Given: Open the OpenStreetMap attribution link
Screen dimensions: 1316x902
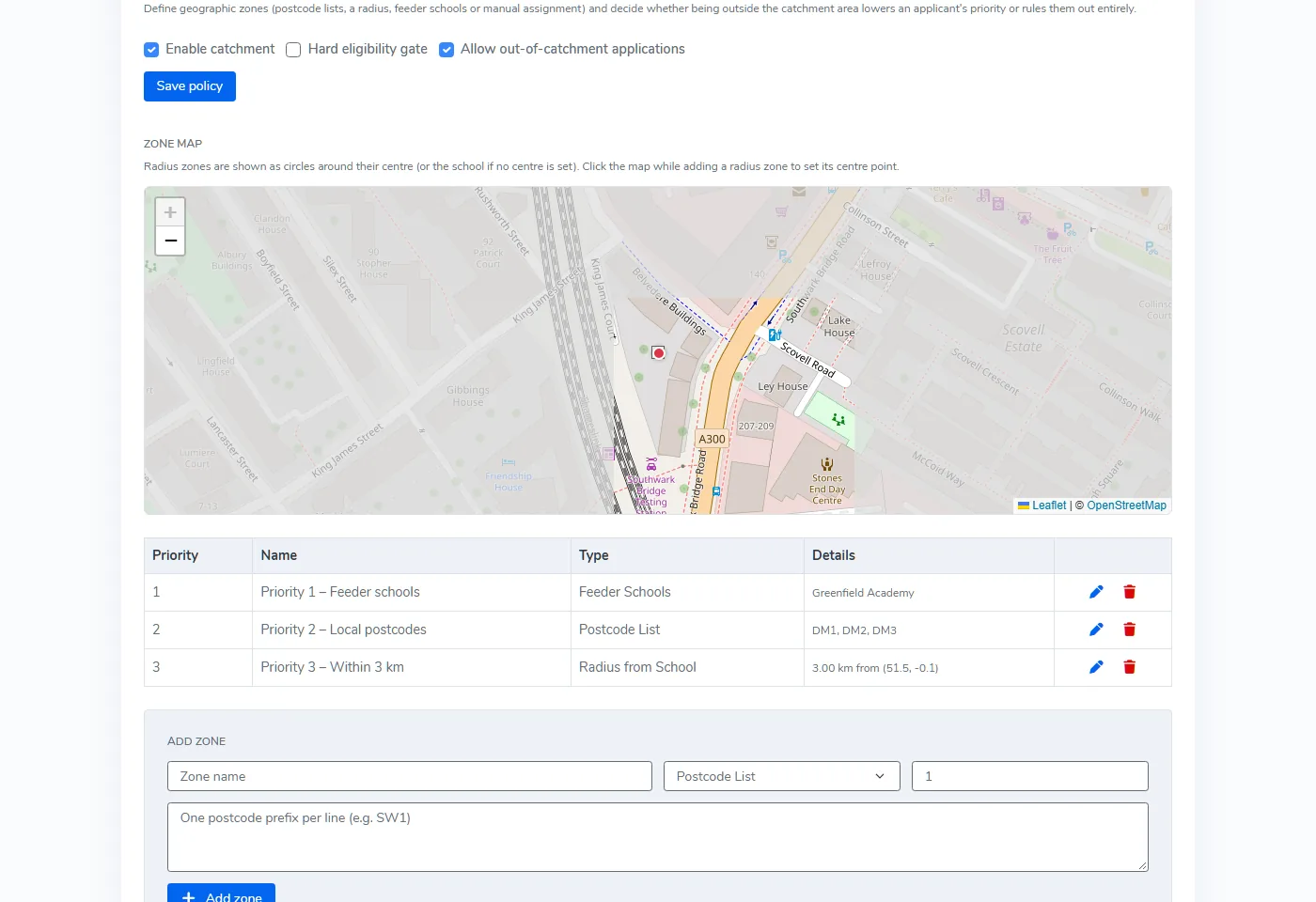Looking at the screenshot, I should (1126, 505).
